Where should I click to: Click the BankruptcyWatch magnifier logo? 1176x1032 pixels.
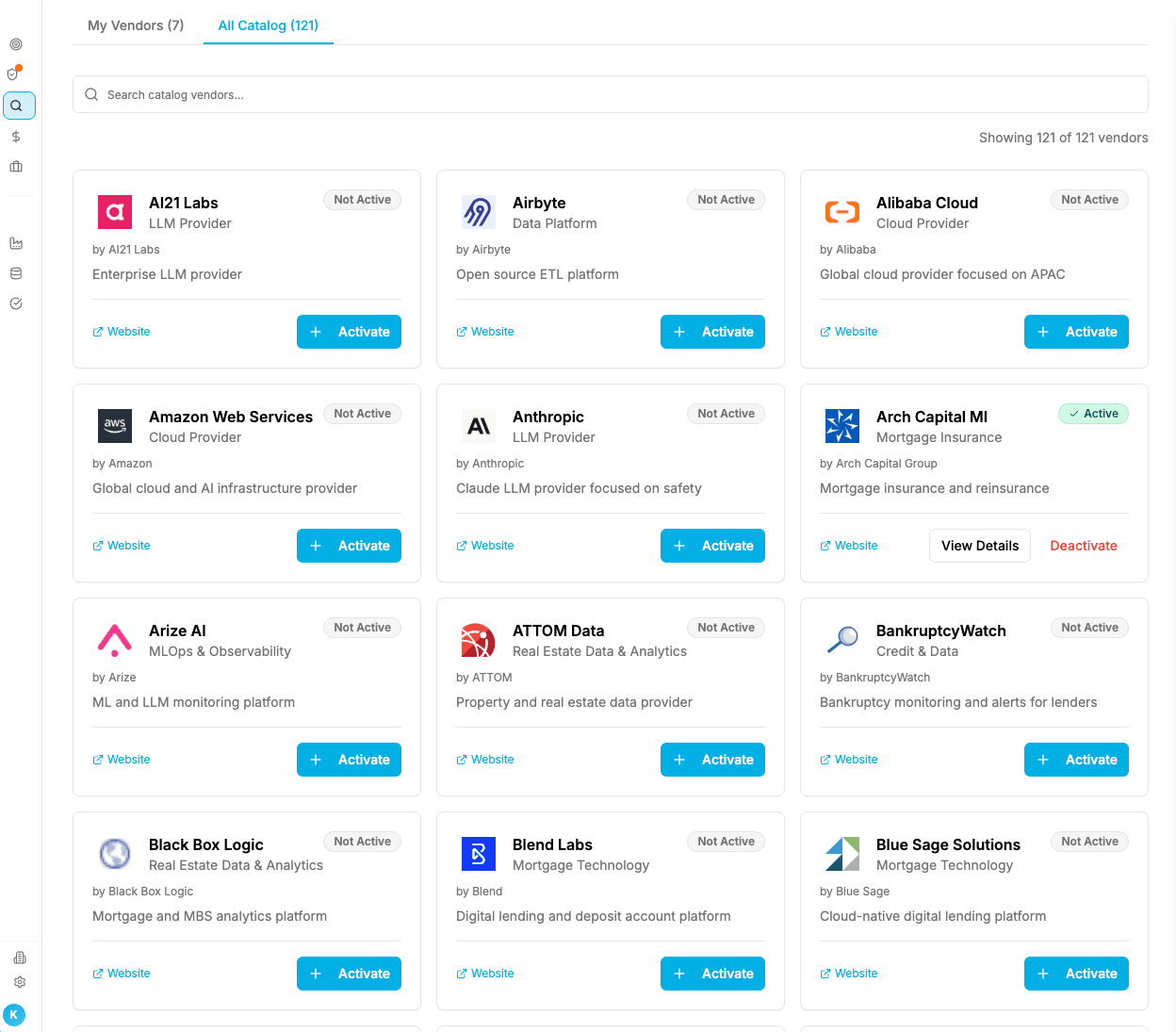click(842, 640)
